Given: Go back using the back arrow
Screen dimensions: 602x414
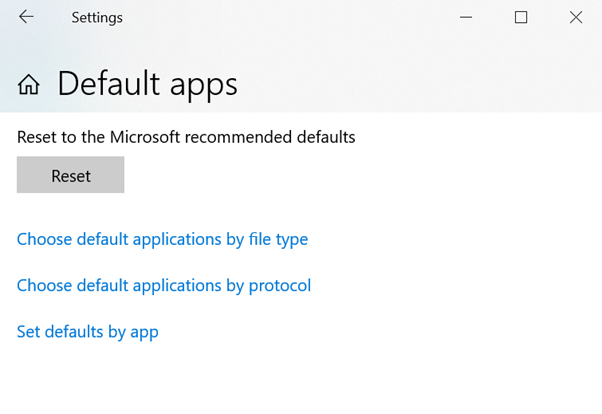Looking at the screenshot, I should click(26, 17).
